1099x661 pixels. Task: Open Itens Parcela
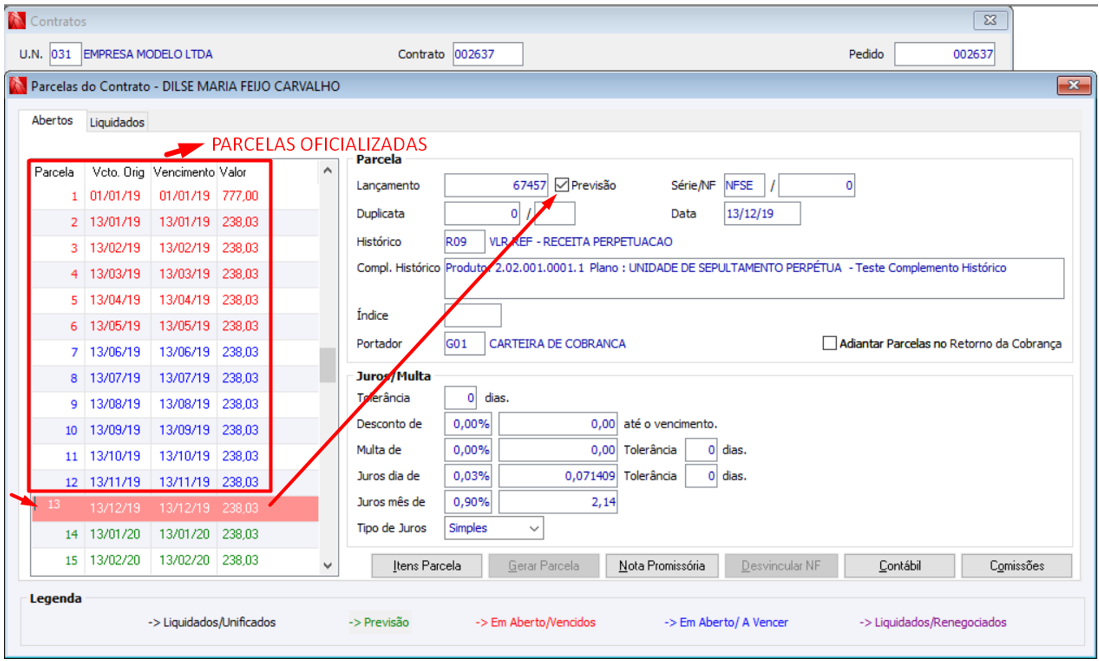pos(427,566)
